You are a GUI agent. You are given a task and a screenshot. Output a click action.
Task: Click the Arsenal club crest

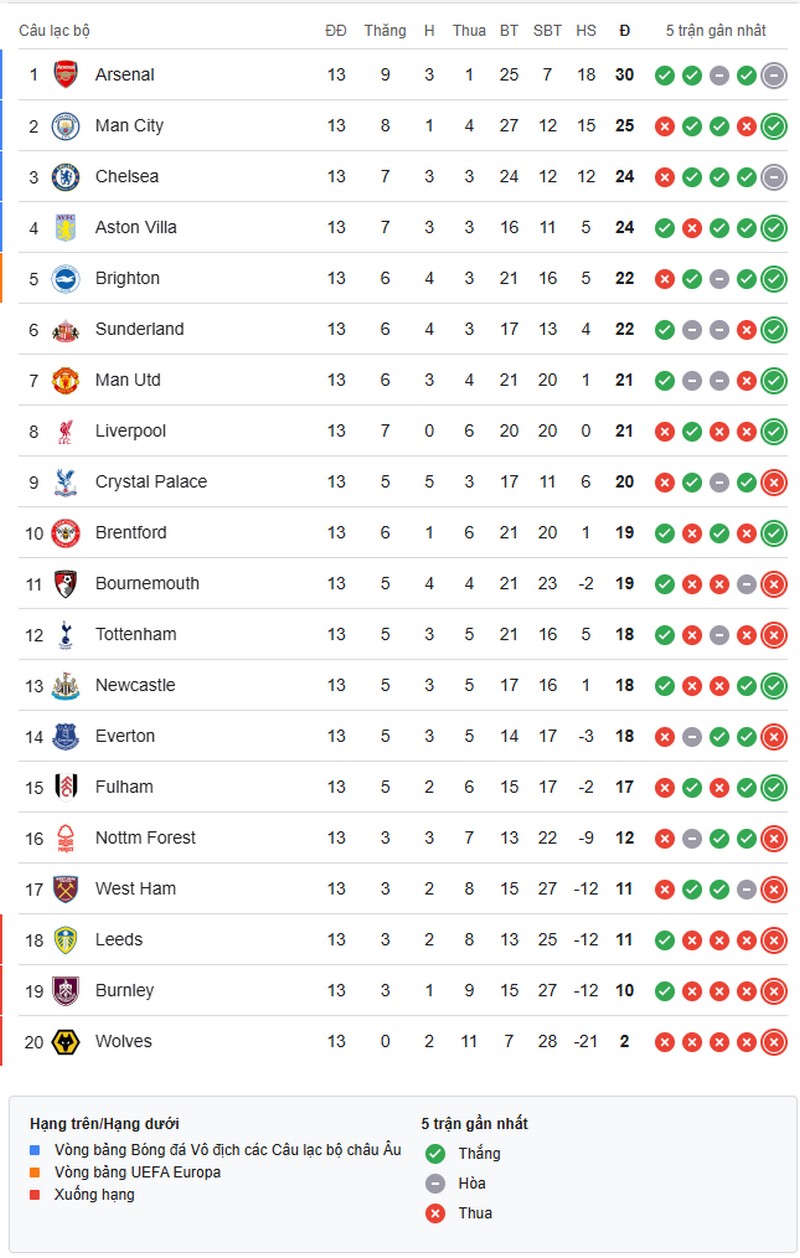[65, 75]
